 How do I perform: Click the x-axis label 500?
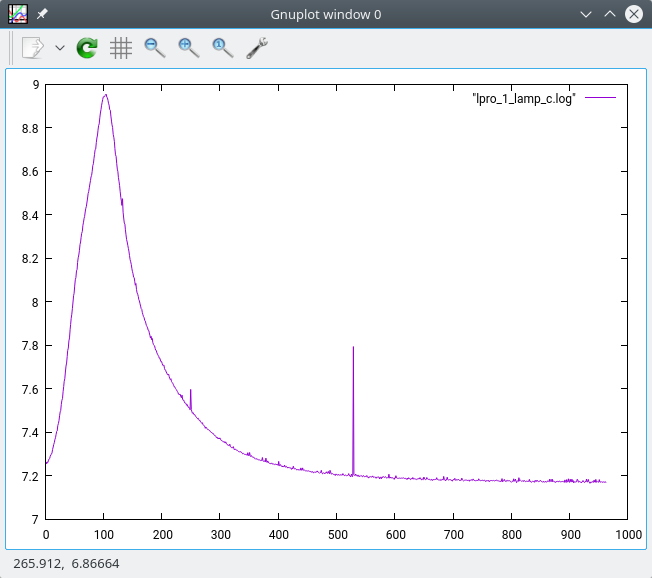pos(337,534)
